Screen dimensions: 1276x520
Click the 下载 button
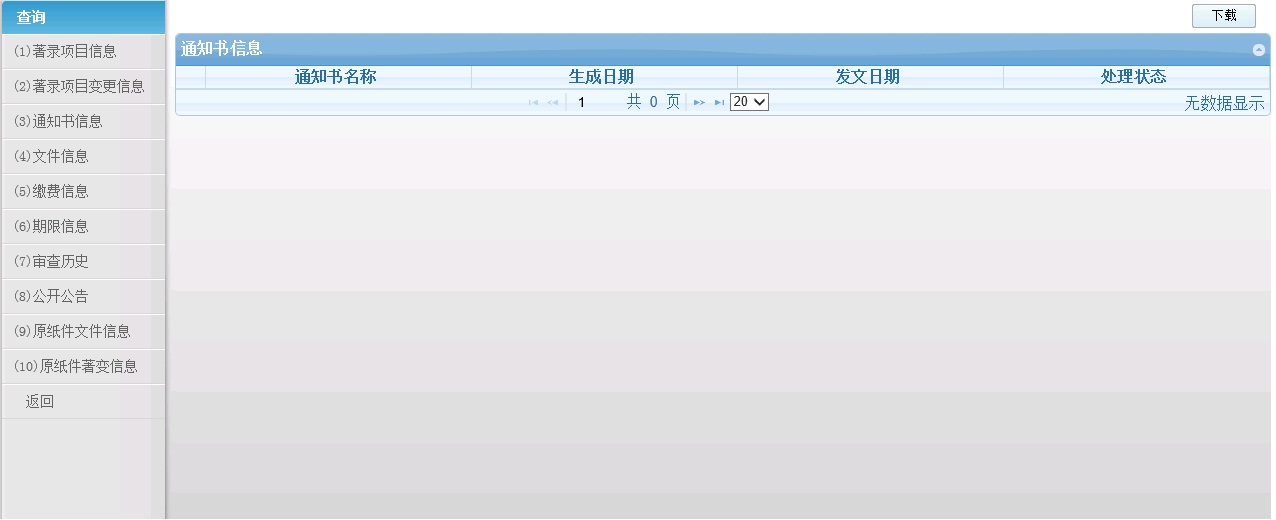click(x=1223, y=16)
